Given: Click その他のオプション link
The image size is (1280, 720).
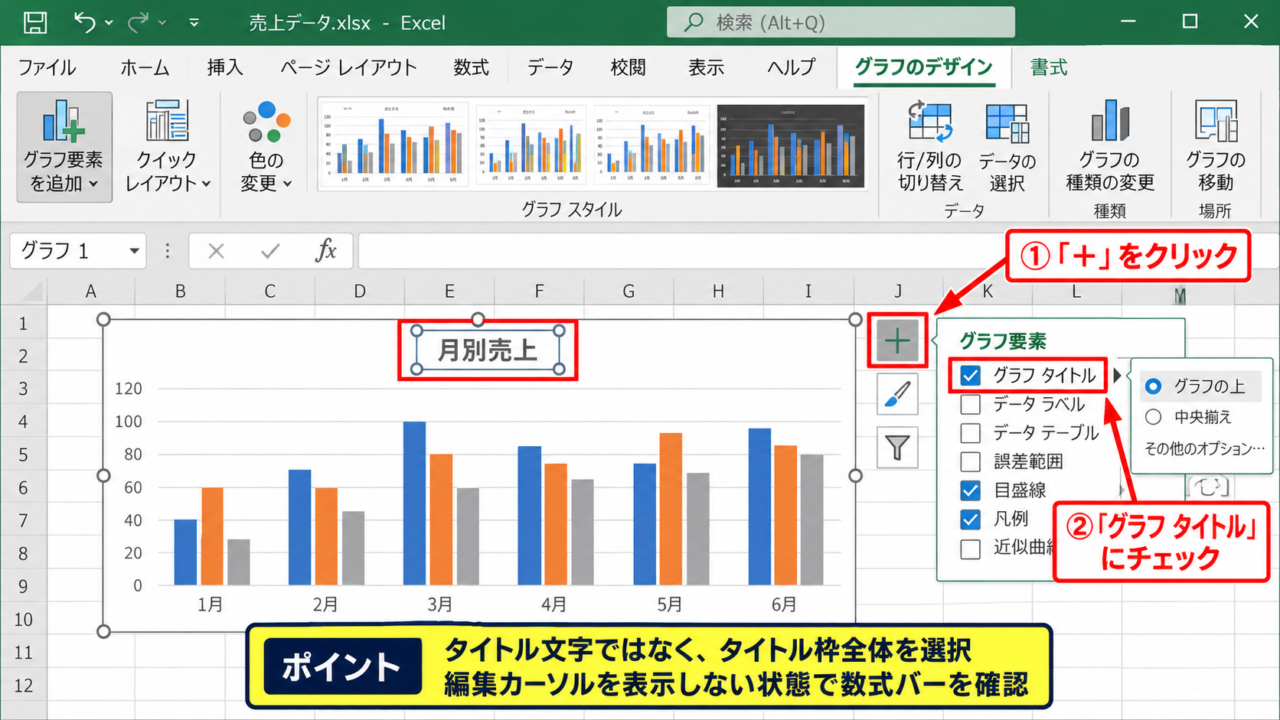Looking at the screenshot, I should (x=1205, y=449).
